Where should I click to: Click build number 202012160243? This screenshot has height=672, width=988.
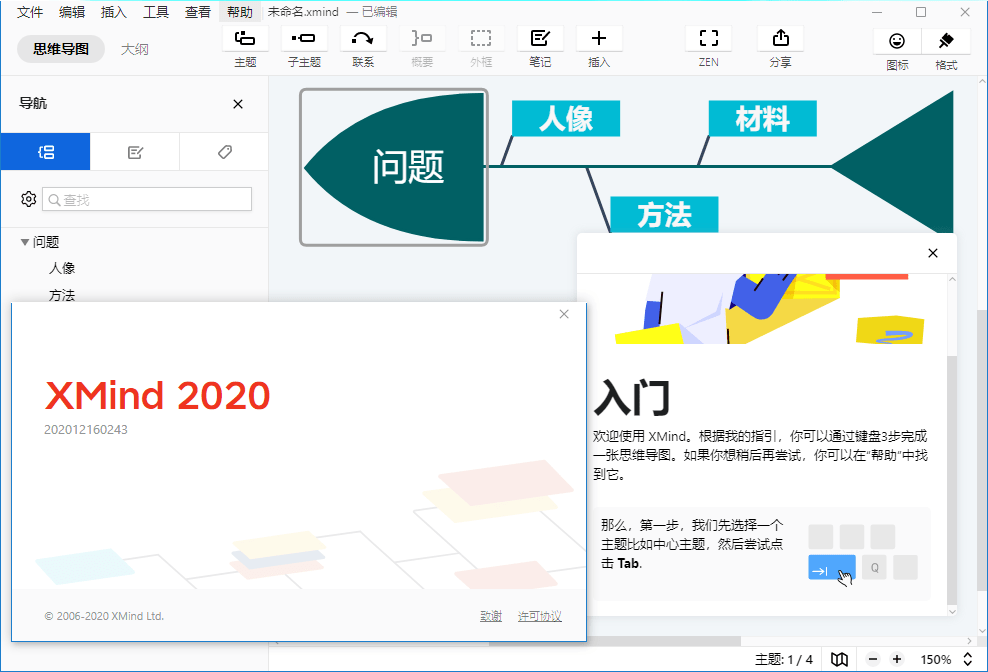point(86,429)
